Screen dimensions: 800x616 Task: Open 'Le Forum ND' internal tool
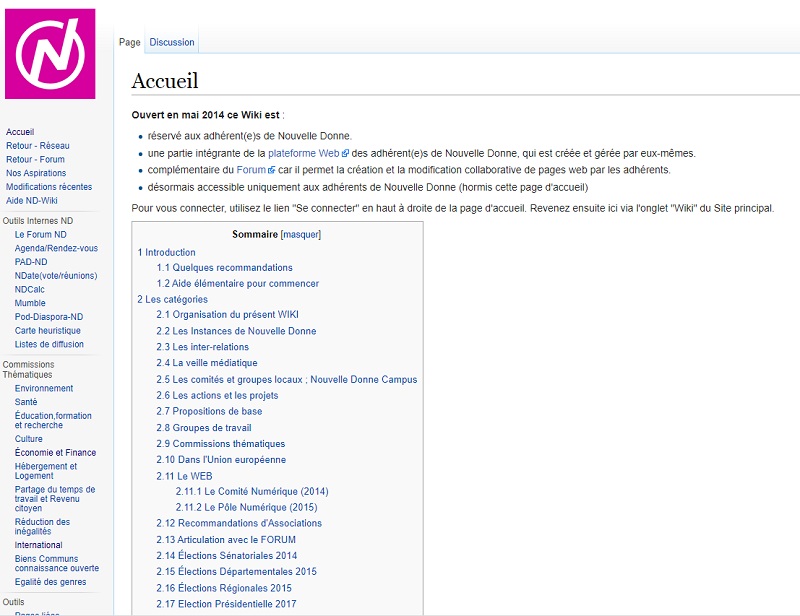click(x=41, y=234)
